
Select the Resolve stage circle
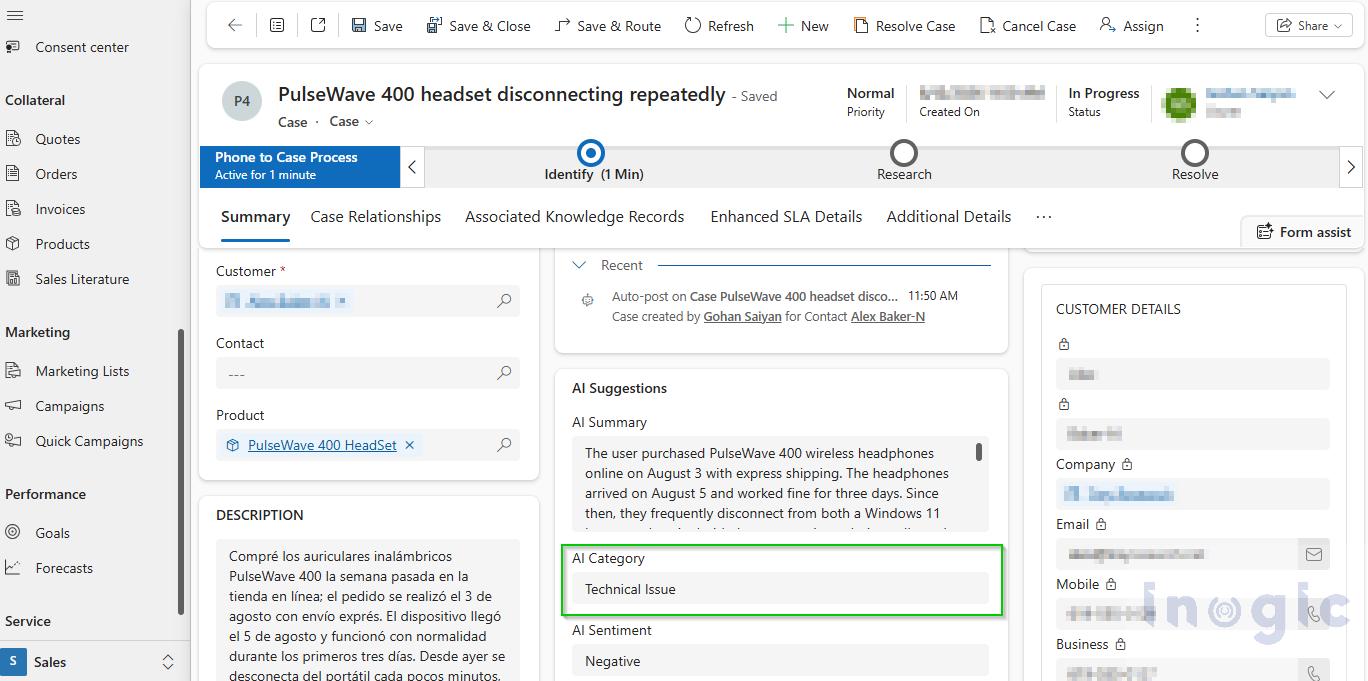click(x=1195, y=153)
